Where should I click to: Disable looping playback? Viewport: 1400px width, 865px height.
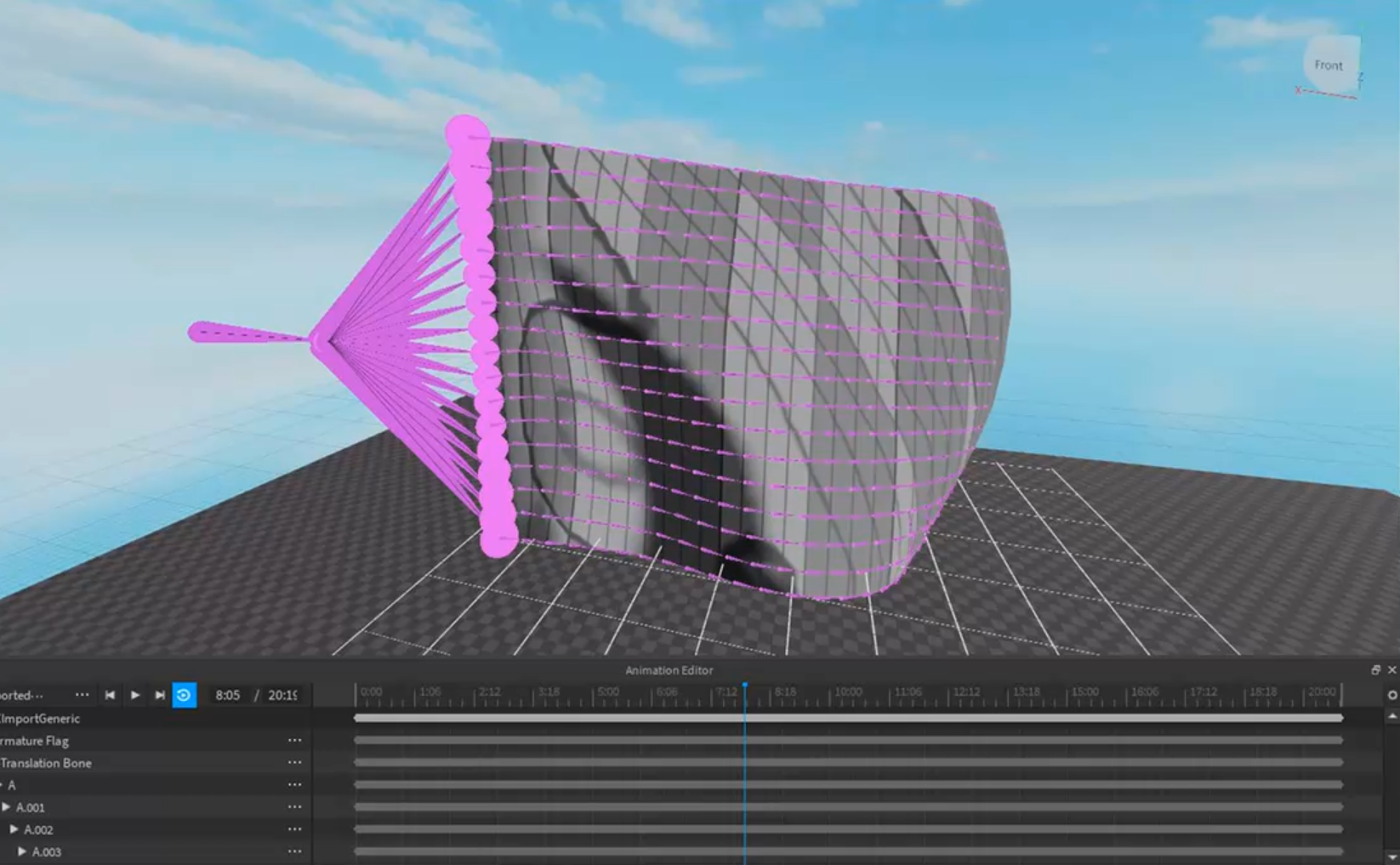pyautogui.click(x=184, y=695)
